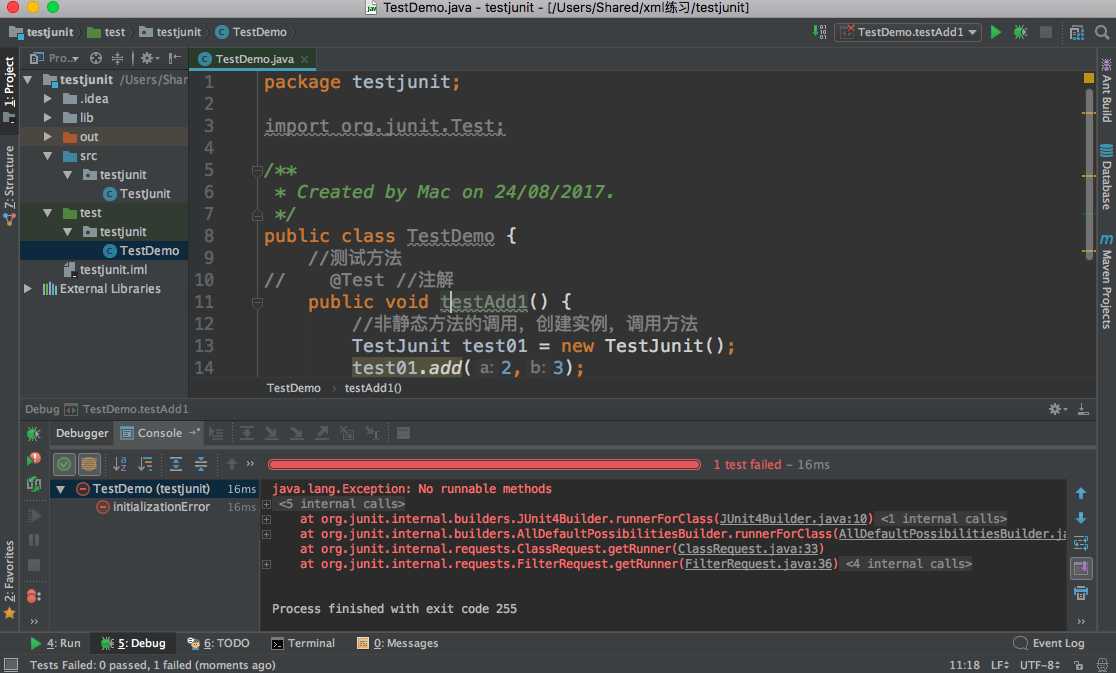The height and width of the screenshot is (673, 1116).
Task: Expand the out folder
Action: [x=48, y=137]
